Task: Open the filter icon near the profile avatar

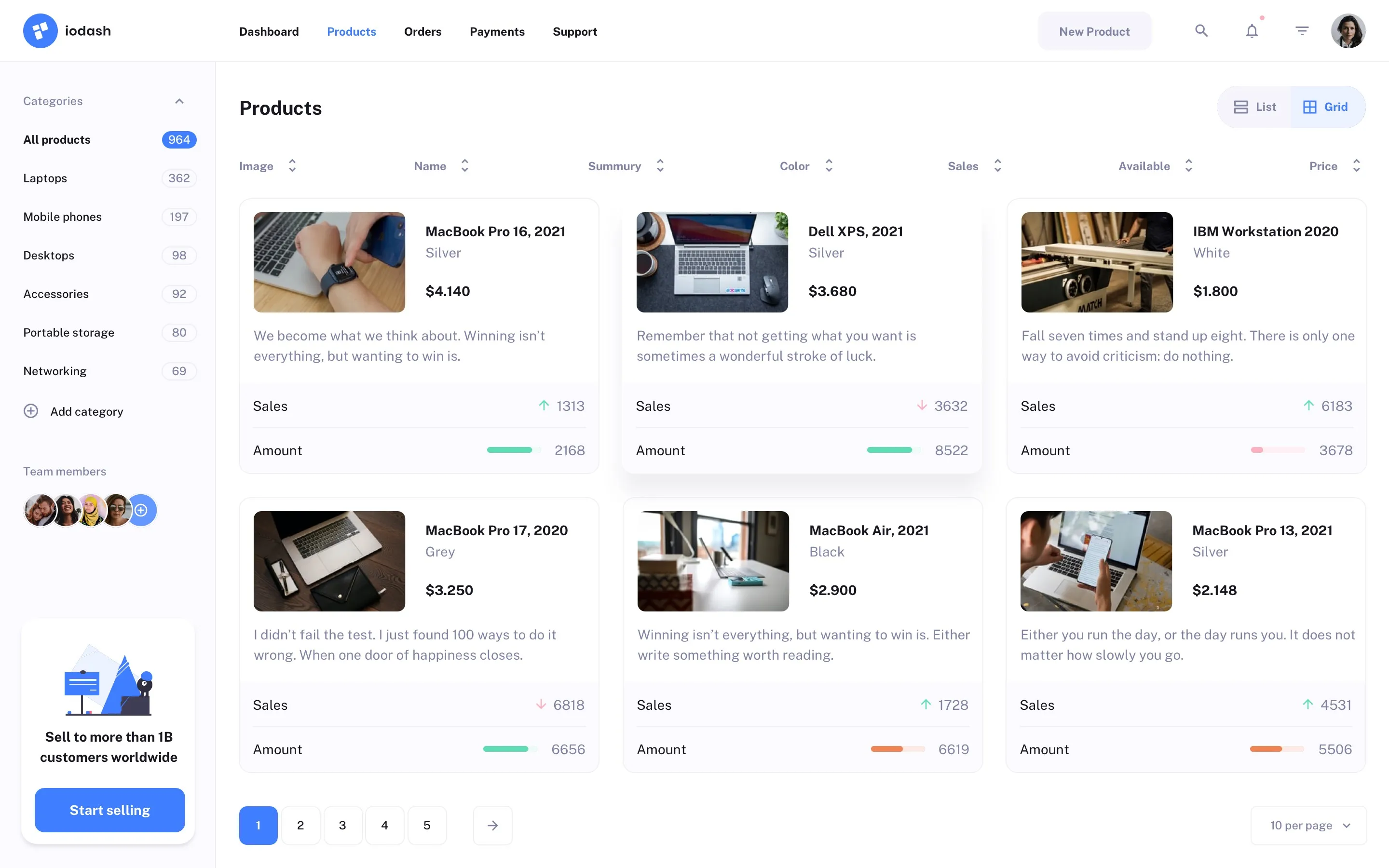Action: (1302, 30)
